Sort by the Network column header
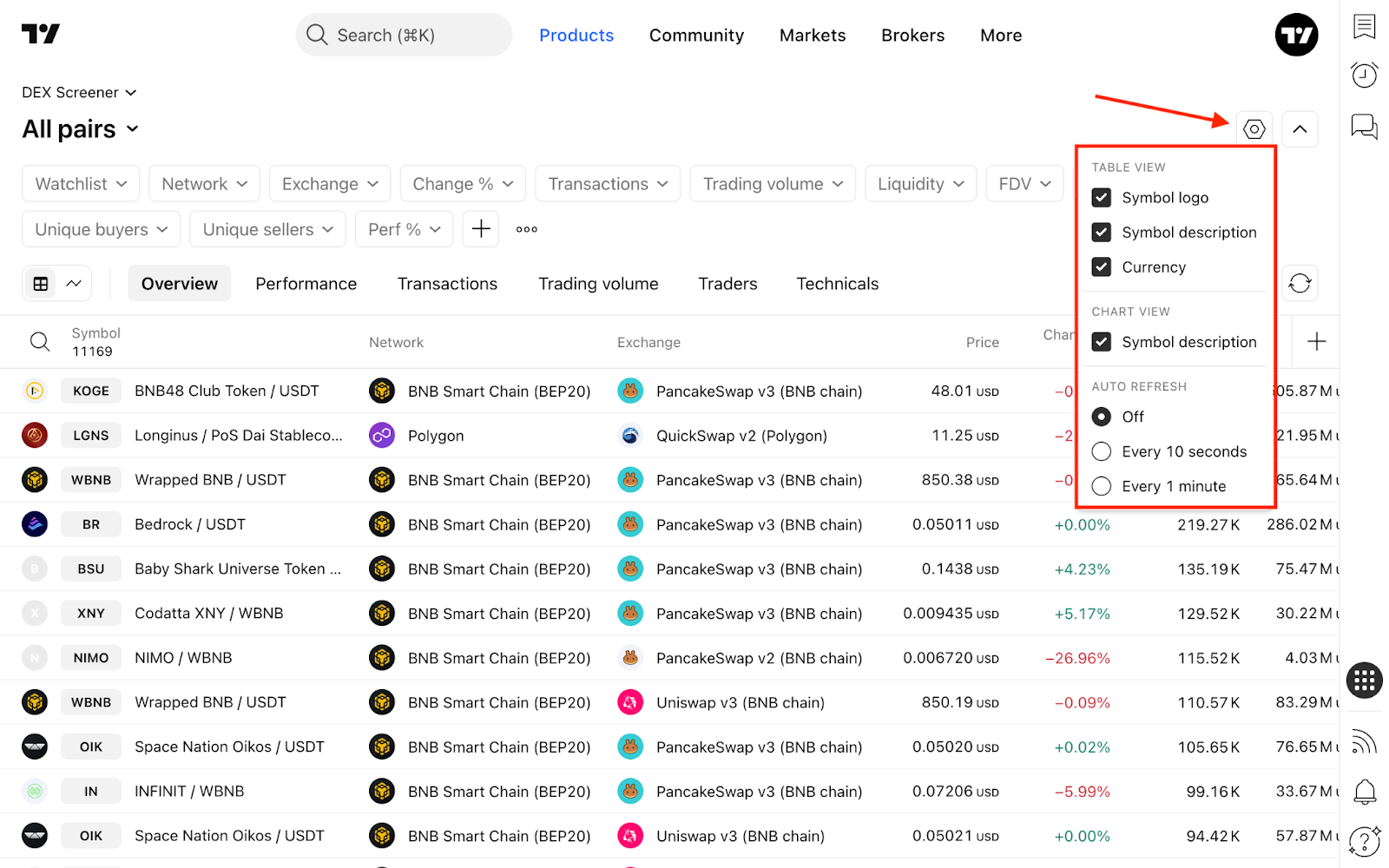1389x868 pixels. point(396,342)
